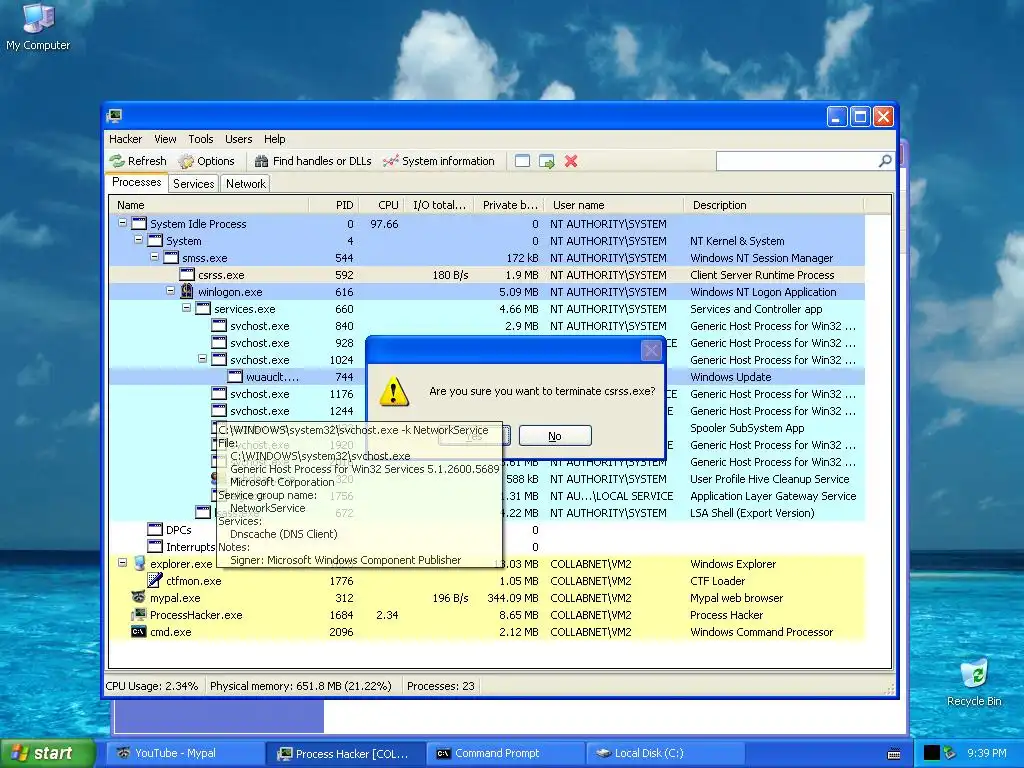Image resolution: width=1024 pixels, height=768 pixels.
Task: Click the search input field
Action: point(797,161)
